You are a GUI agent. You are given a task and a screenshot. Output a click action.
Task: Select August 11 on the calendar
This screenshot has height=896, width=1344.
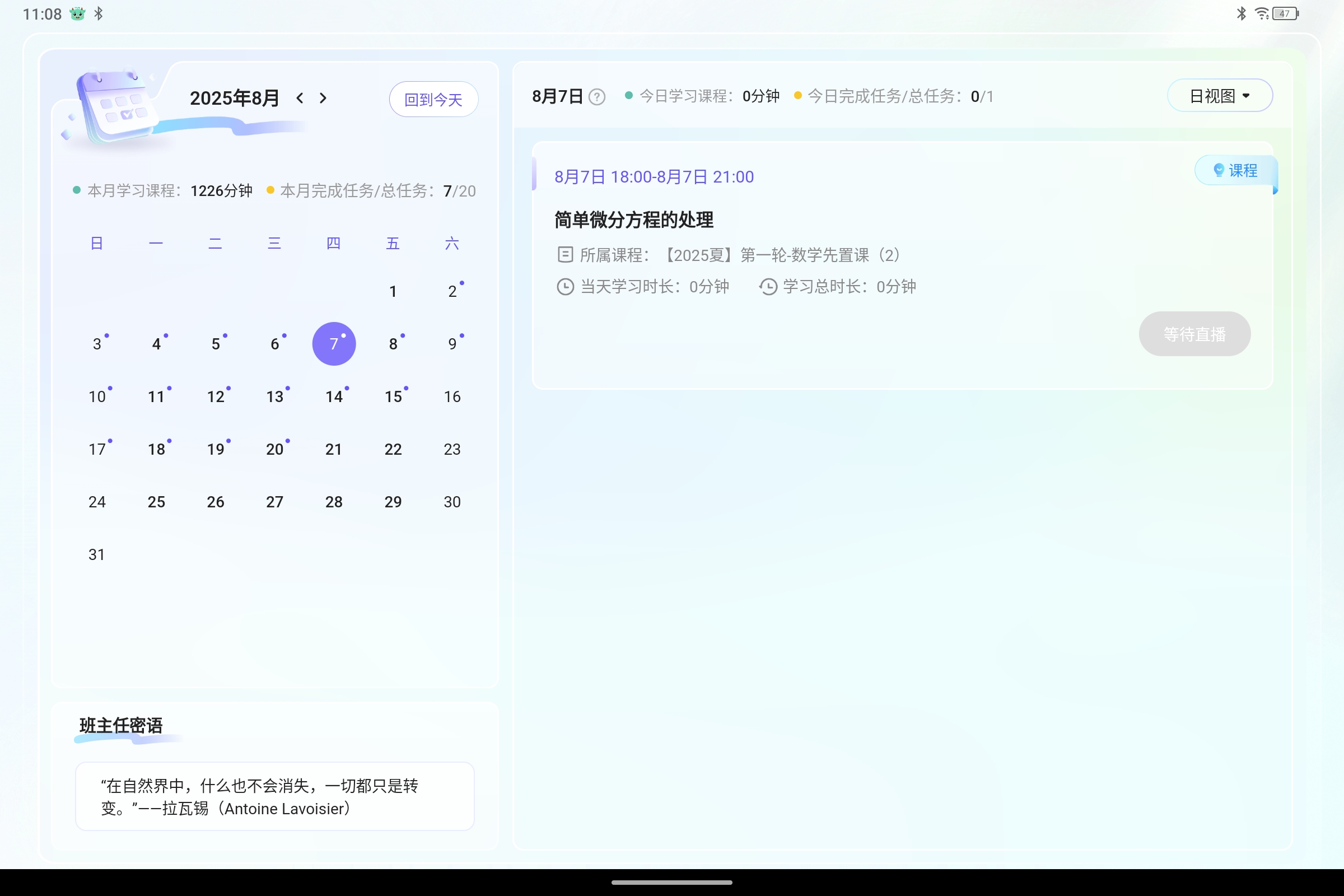tap(157, 396)
